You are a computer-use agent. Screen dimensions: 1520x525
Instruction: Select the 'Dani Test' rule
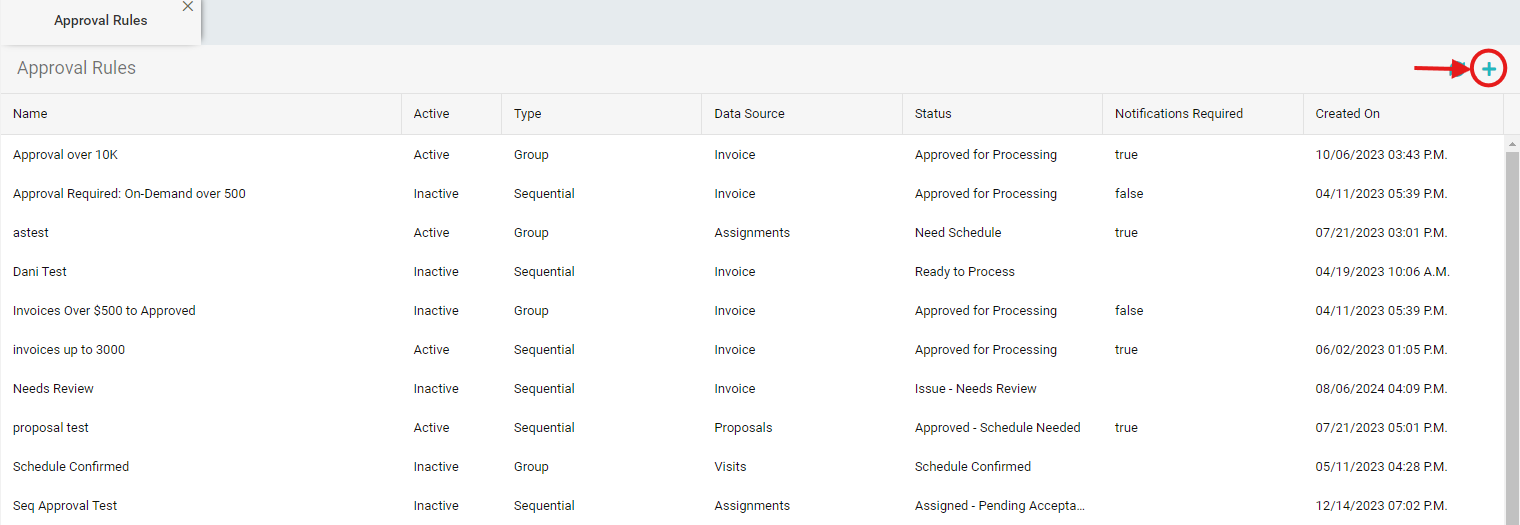pyautogui.click(x=40, y=272)
